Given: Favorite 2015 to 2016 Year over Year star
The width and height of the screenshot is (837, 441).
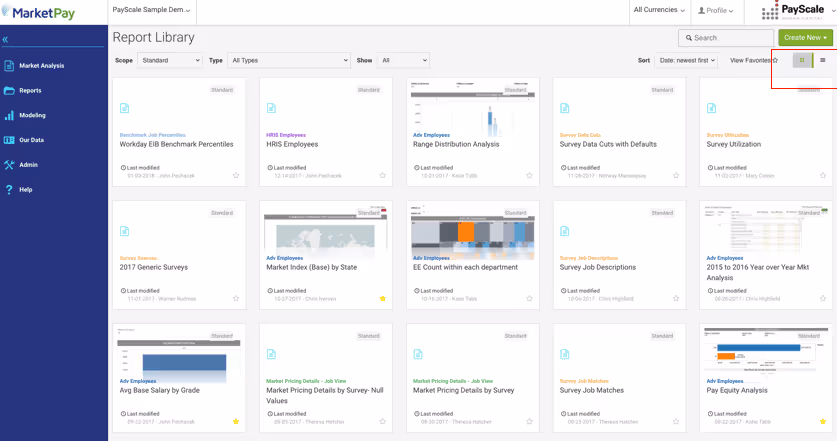Looking at the screenshot, I should (x=823, y=298).
